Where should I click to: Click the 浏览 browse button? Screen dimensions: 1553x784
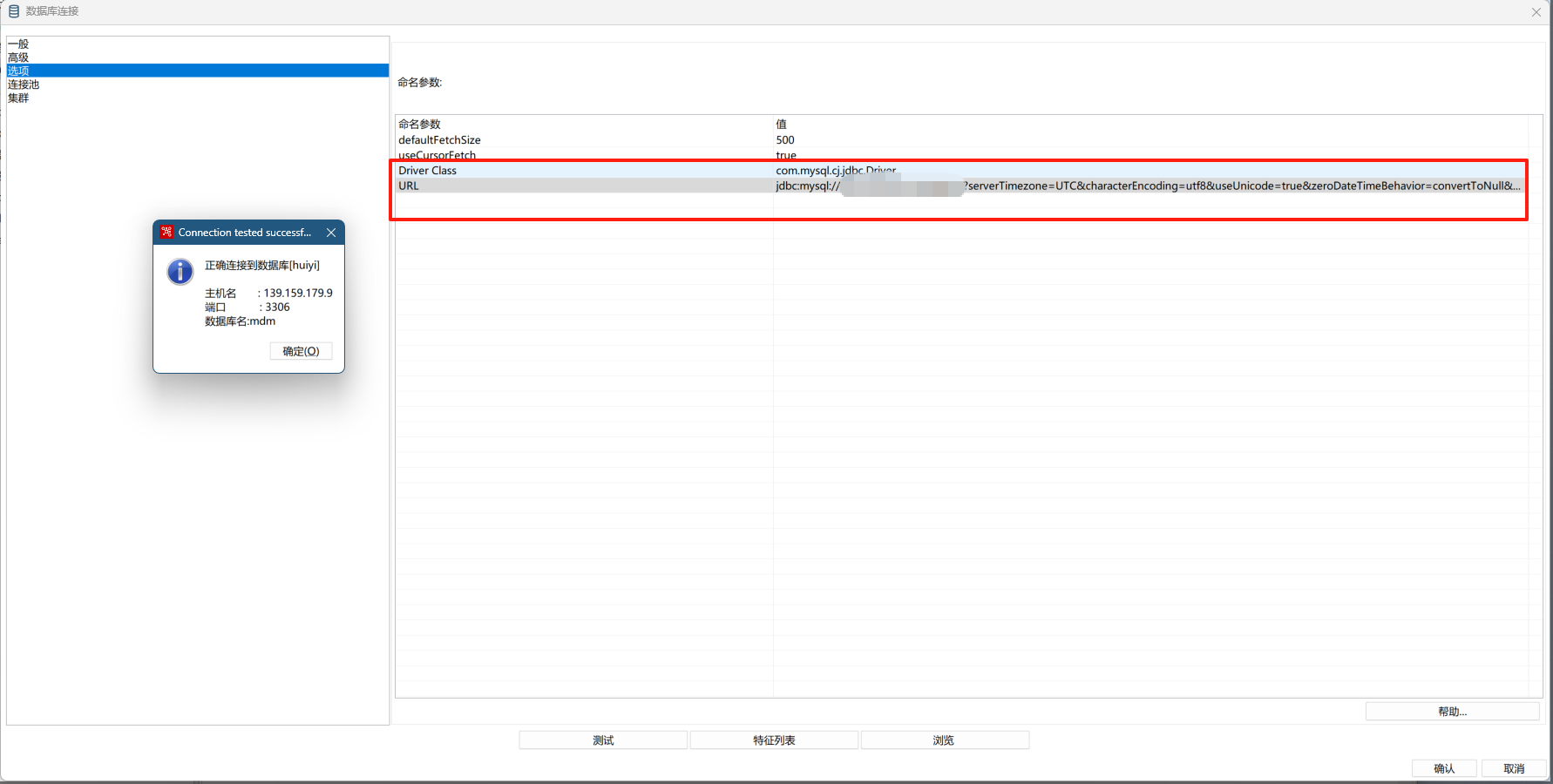944,739
